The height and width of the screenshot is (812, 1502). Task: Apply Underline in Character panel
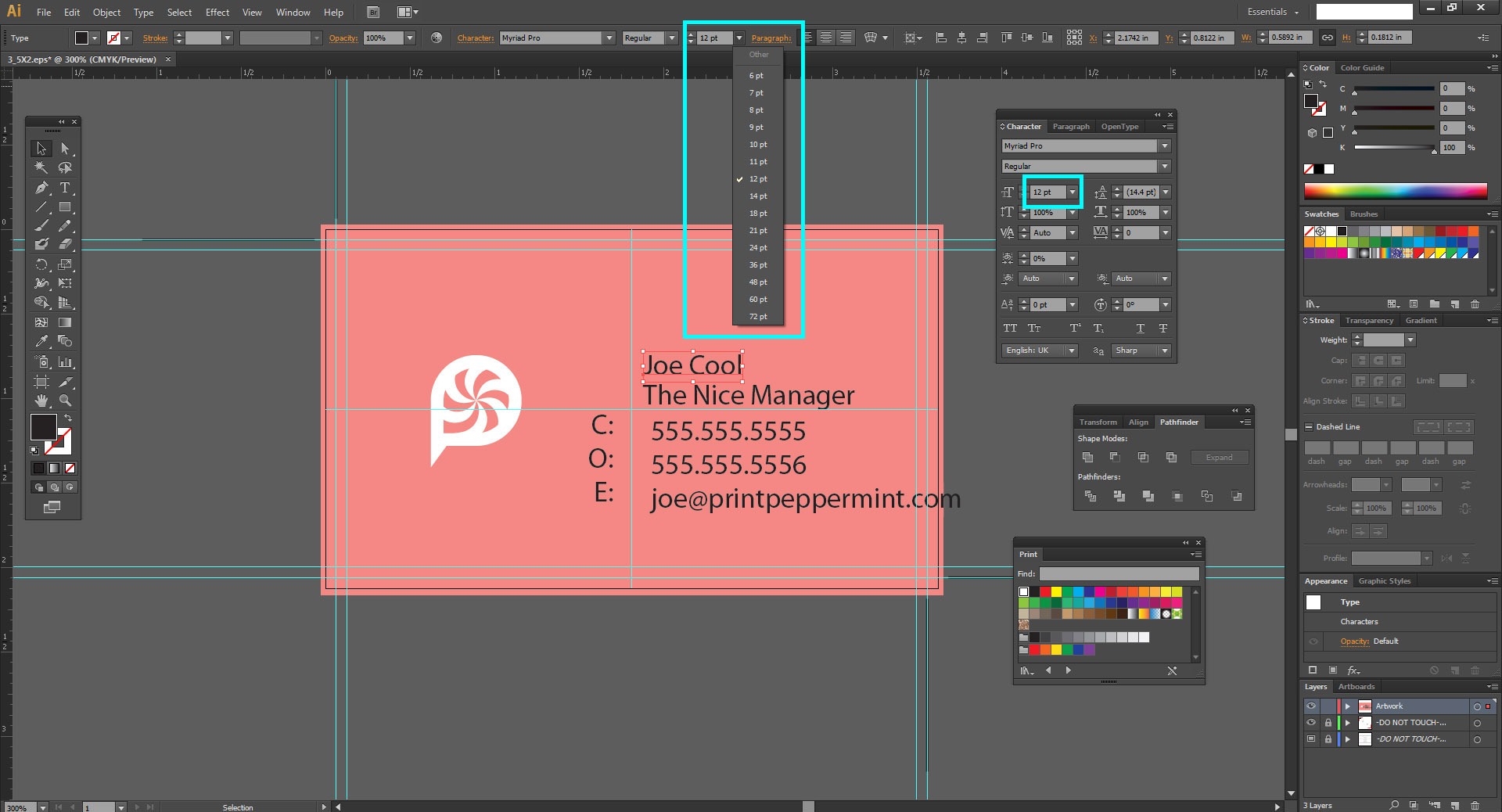click(x=1141, y=329)
